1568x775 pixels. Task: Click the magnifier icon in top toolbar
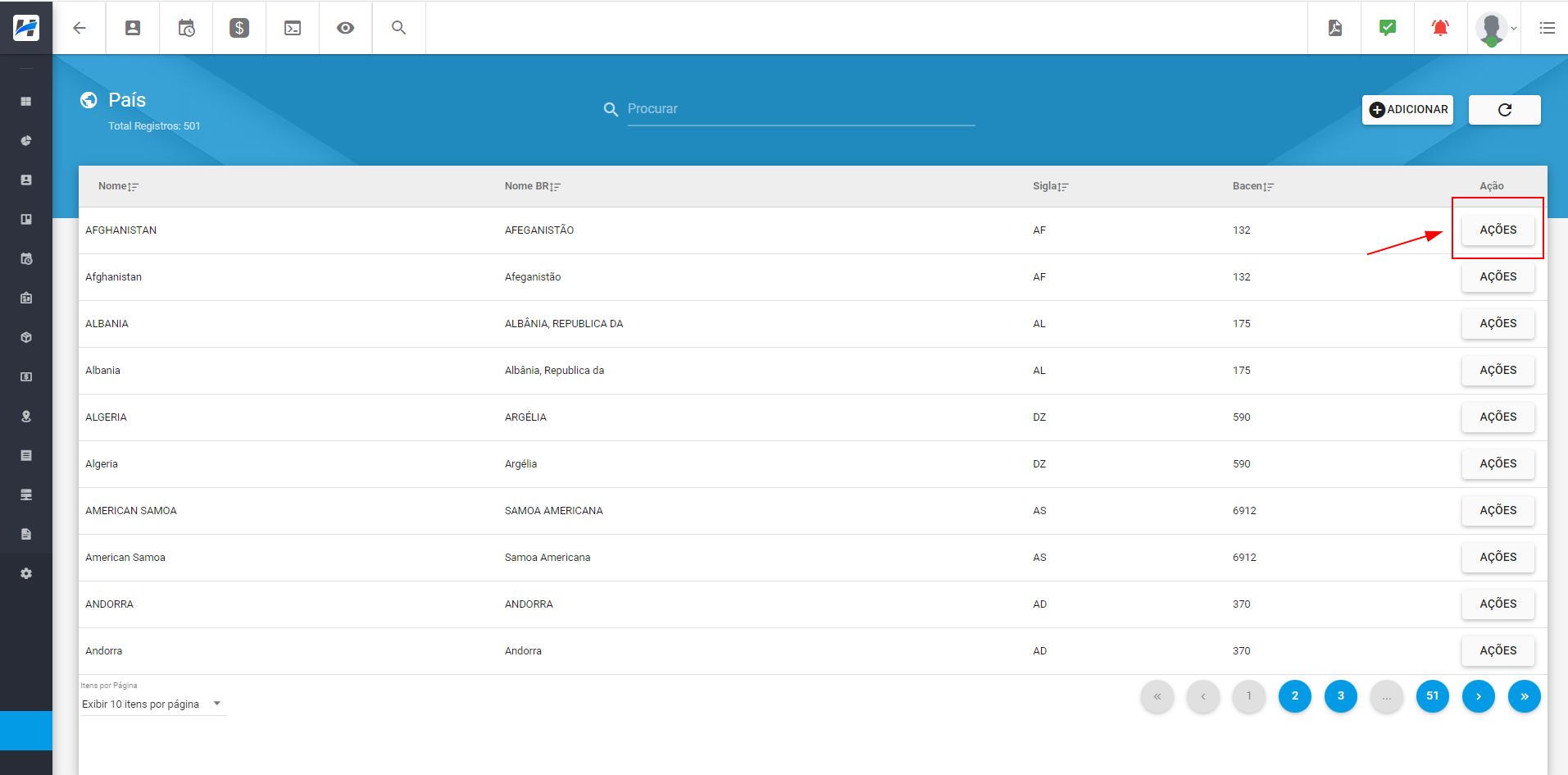399,28
